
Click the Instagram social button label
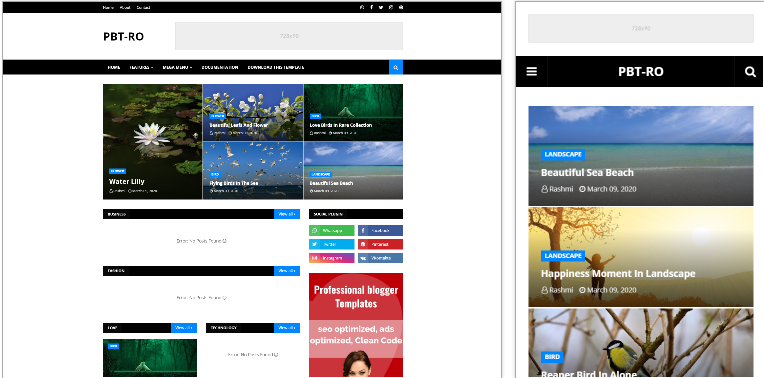click(332, 258)
